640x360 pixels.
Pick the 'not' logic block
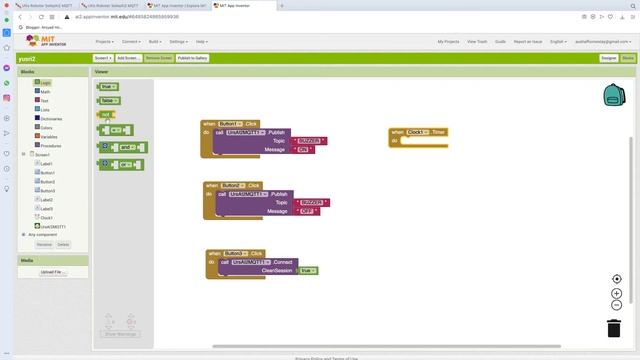[106, 115]
